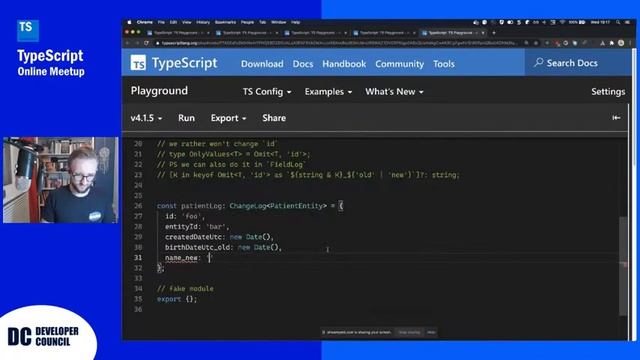
Task: Click line number 36 in the gutter
Action: 138,309
